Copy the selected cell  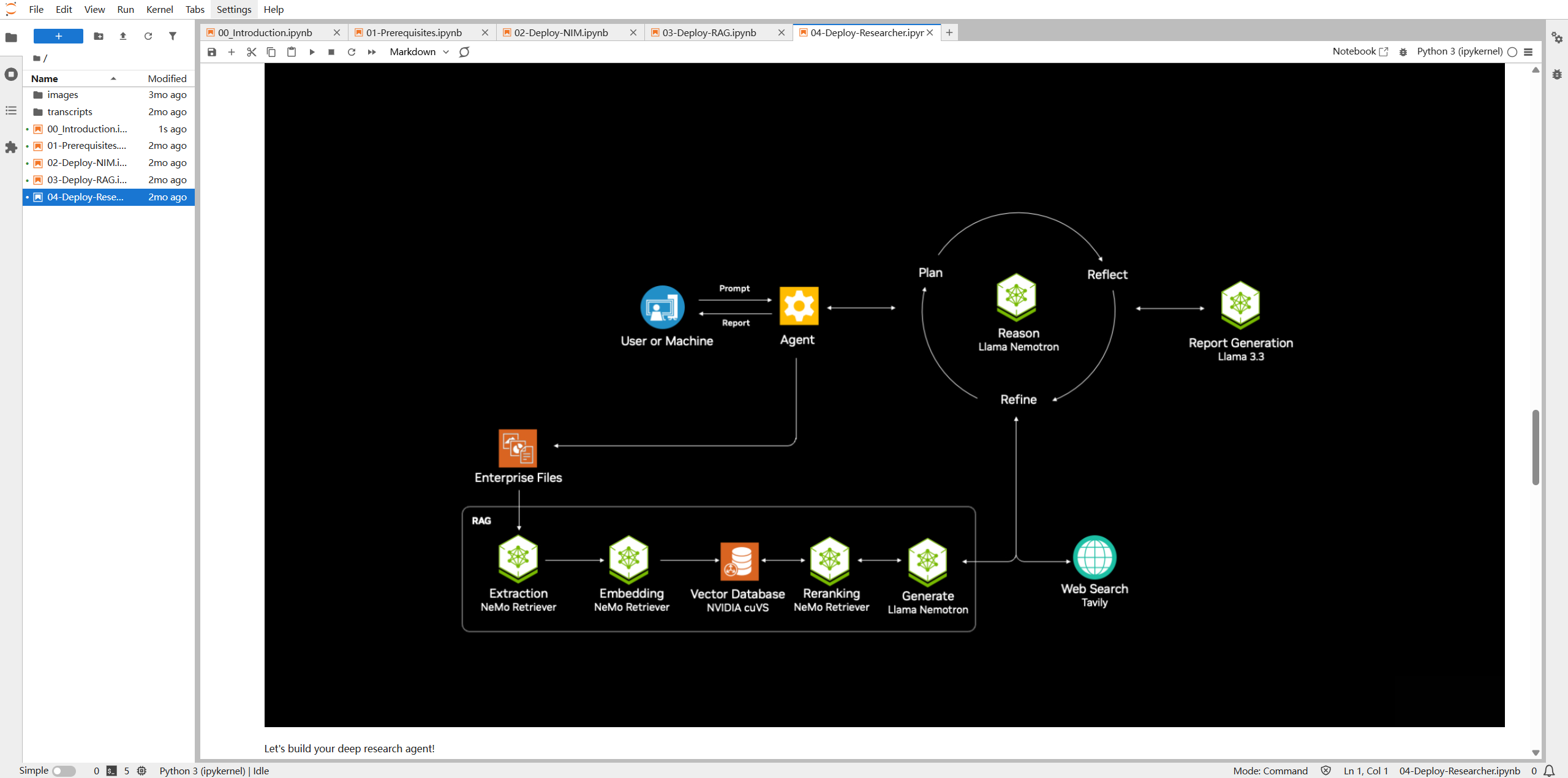click(271, 52)
